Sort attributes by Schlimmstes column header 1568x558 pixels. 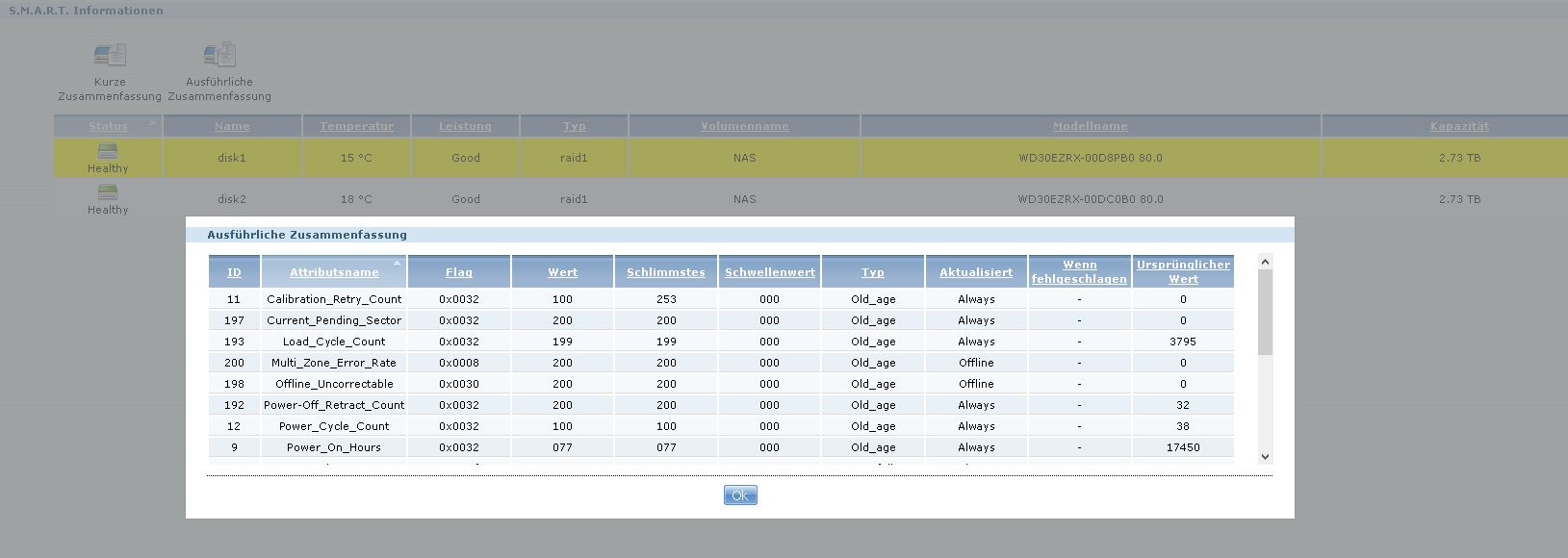click(666, 272)
